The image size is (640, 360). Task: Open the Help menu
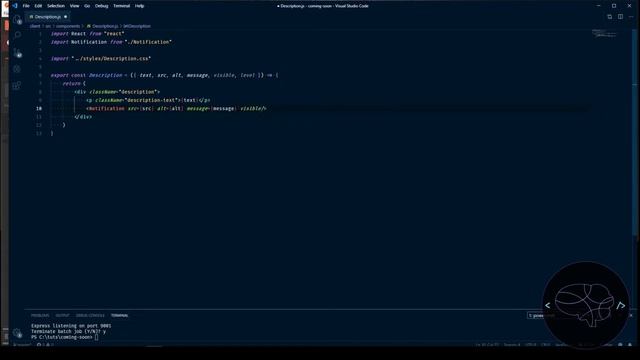tap(139, 6)
